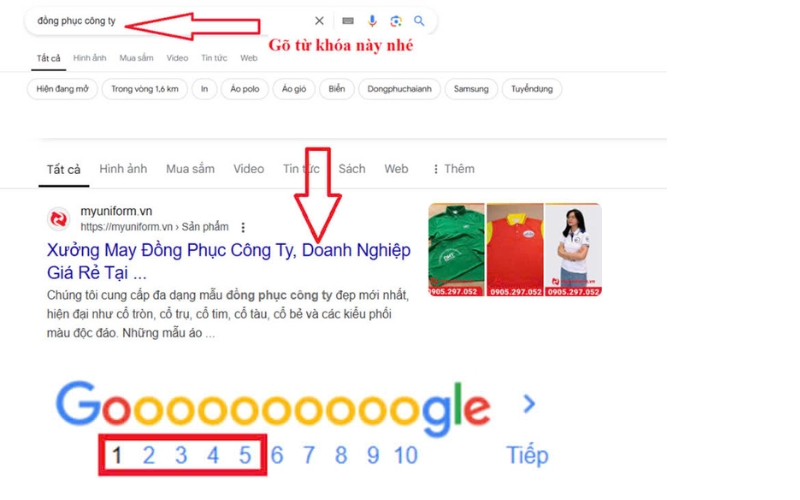Open the green polo shirt thumbnail

456,249
